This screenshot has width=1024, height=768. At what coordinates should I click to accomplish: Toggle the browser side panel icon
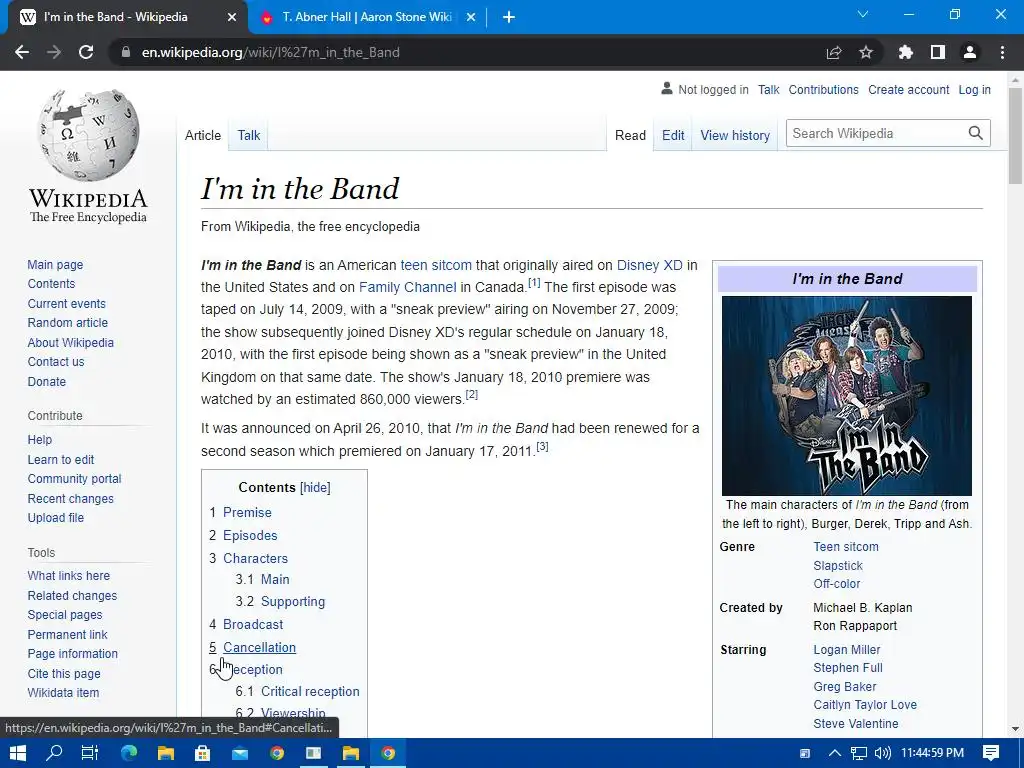[938, 52]
